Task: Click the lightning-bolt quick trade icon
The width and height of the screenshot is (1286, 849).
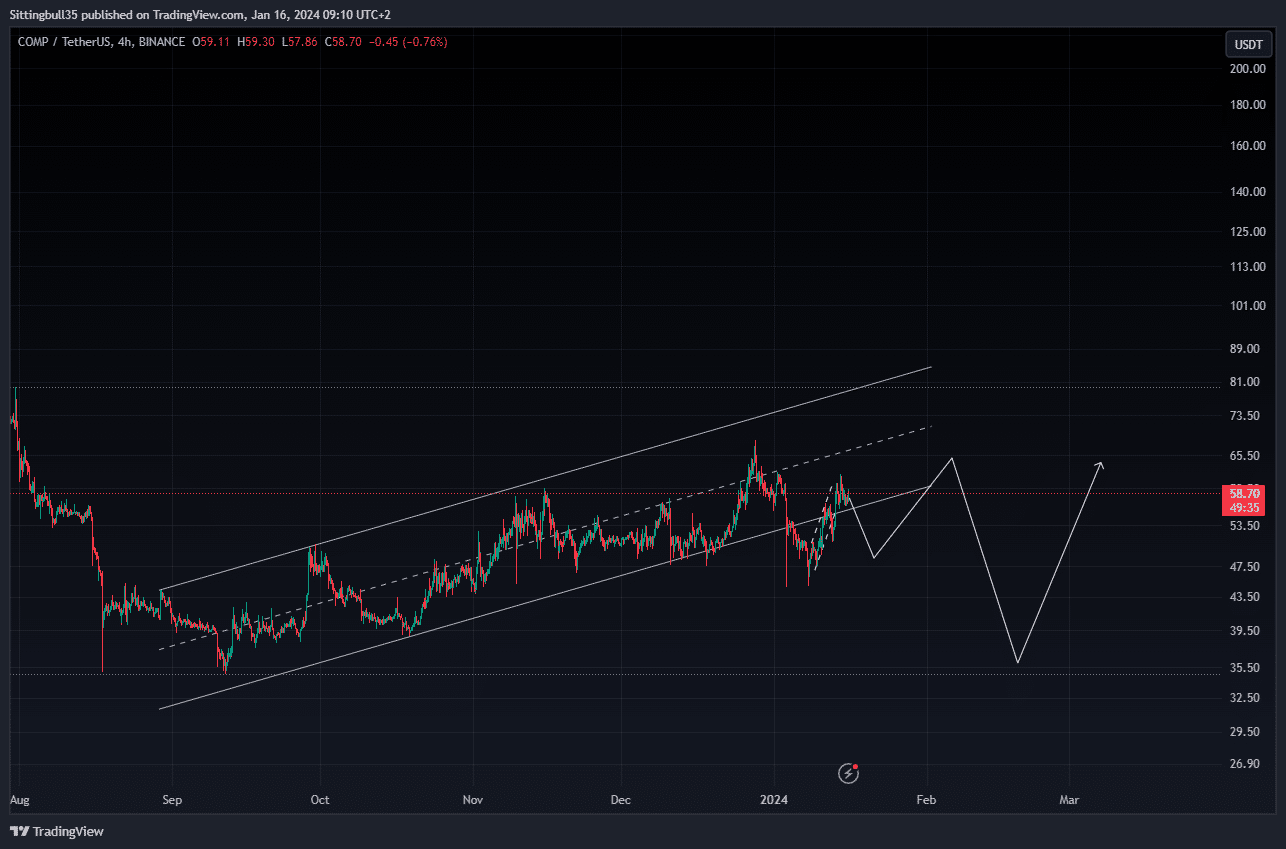Action: point(848,773)
